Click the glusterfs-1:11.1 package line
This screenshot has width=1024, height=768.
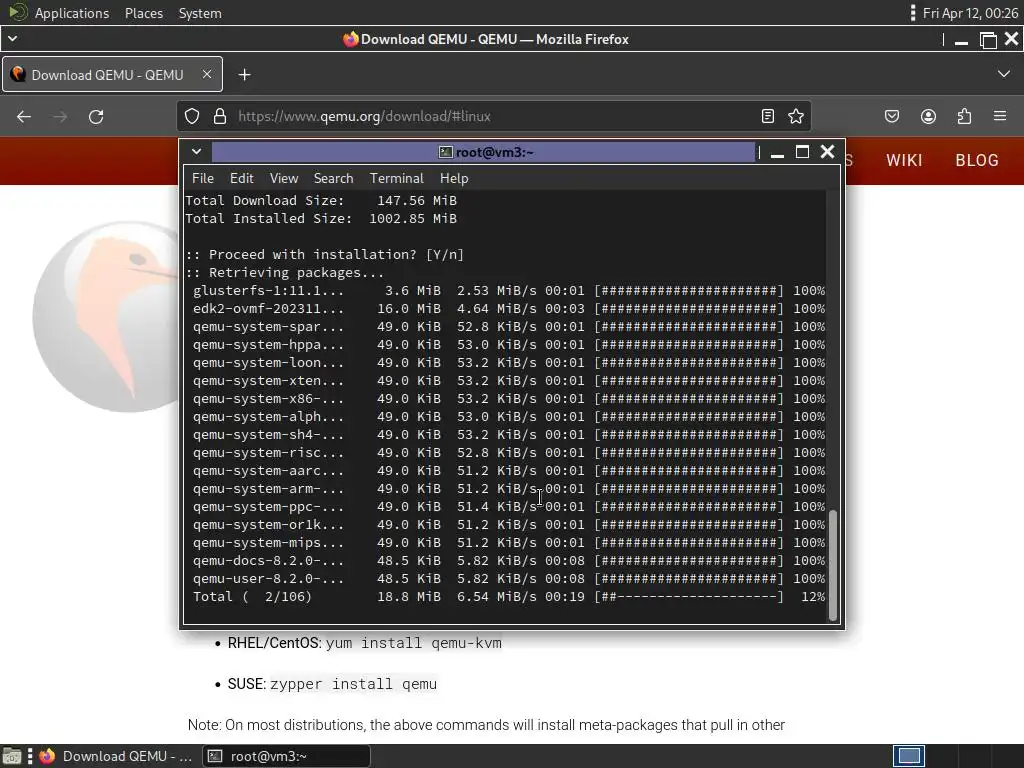pyautogui.click(x=508, y=291)
